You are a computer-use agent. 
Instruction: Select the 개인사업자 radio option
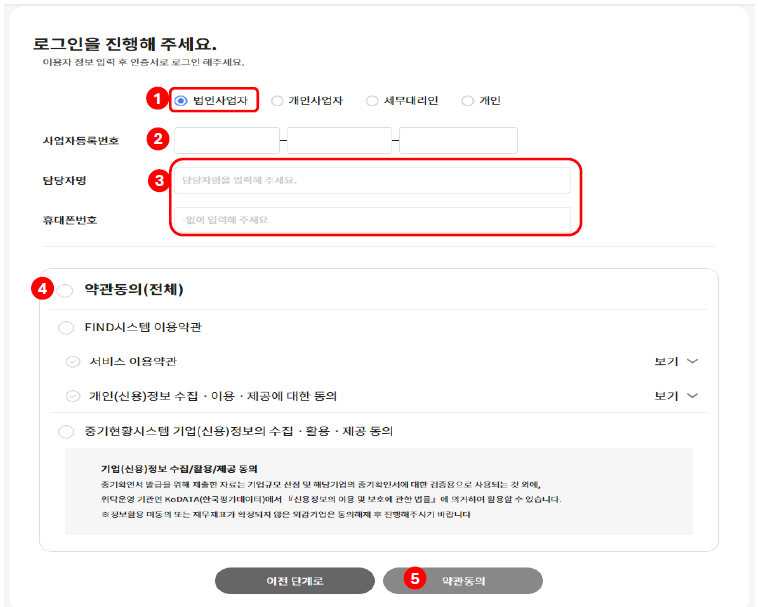tap(277, 101)
